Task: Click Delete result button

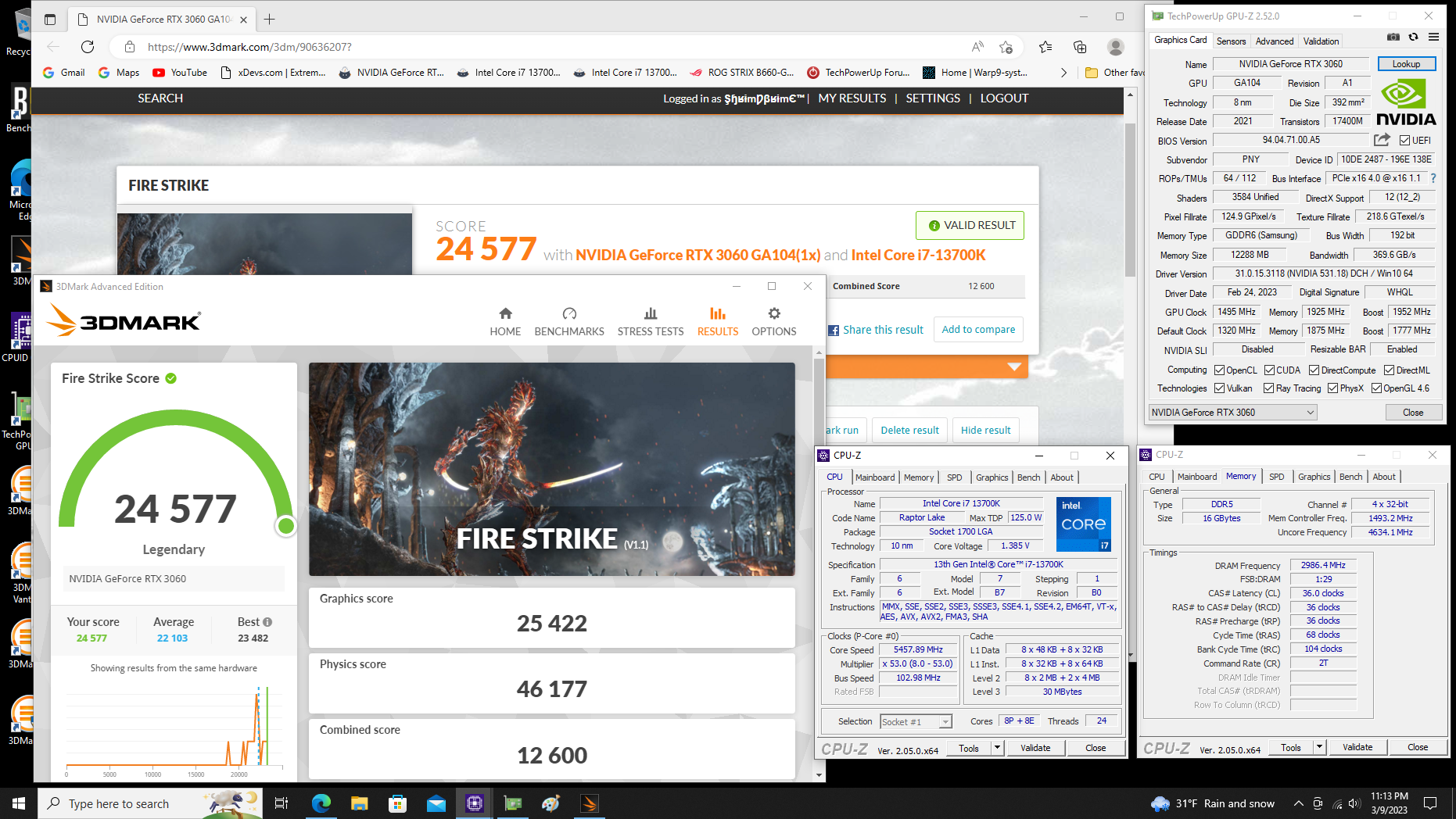Action: pyautogui.click(x=909, y=431)
